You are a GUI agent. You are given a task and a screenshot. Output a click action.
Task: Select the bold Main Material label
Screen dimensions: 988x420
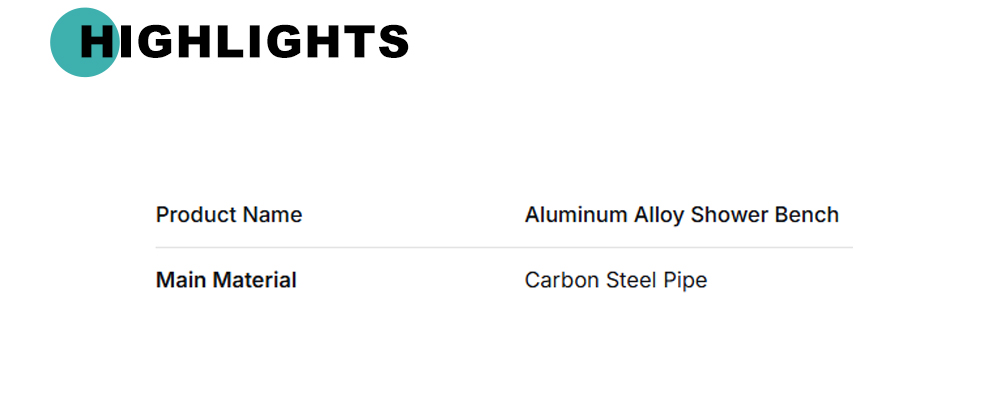click(226, 281)
